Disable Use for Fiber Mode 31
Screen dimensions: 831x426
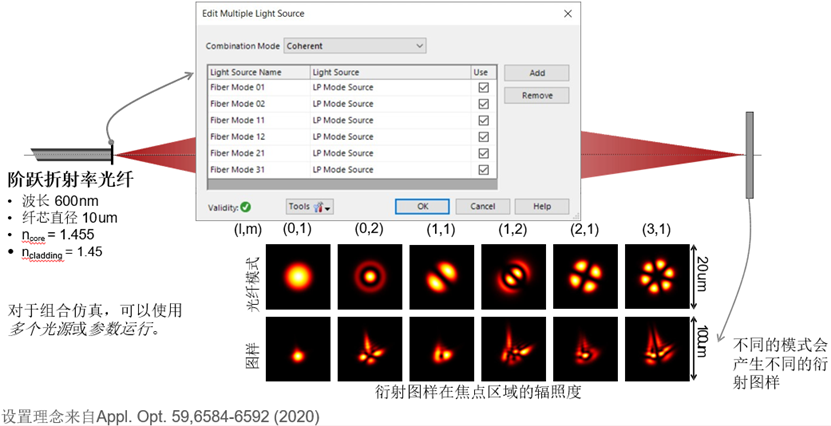(483, 170)
